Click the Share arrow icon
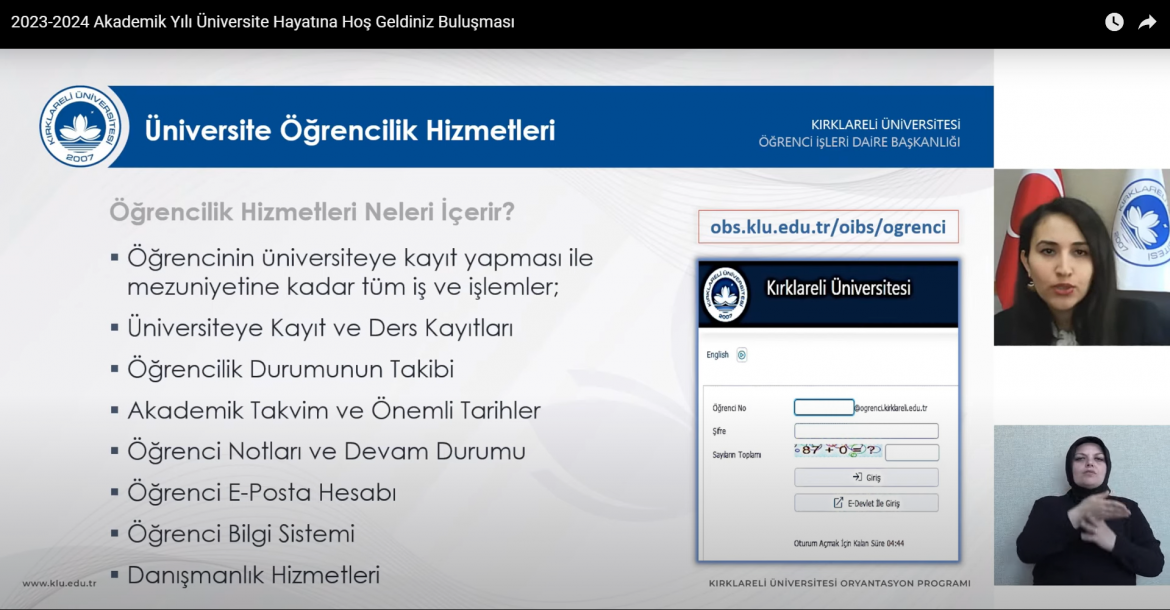Screen dimensions: 1170x610 tap(1147, 22)
